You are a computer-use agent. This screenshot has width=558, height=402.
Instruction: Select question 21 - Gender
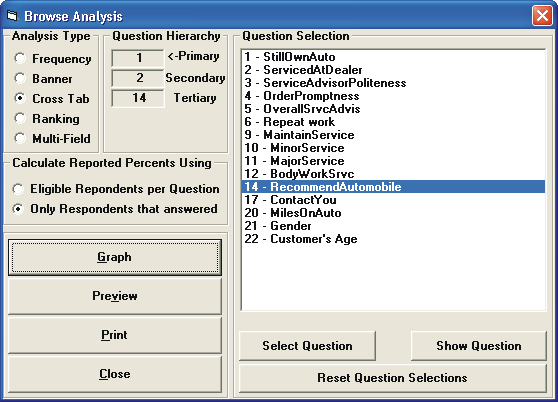[393, 226]
